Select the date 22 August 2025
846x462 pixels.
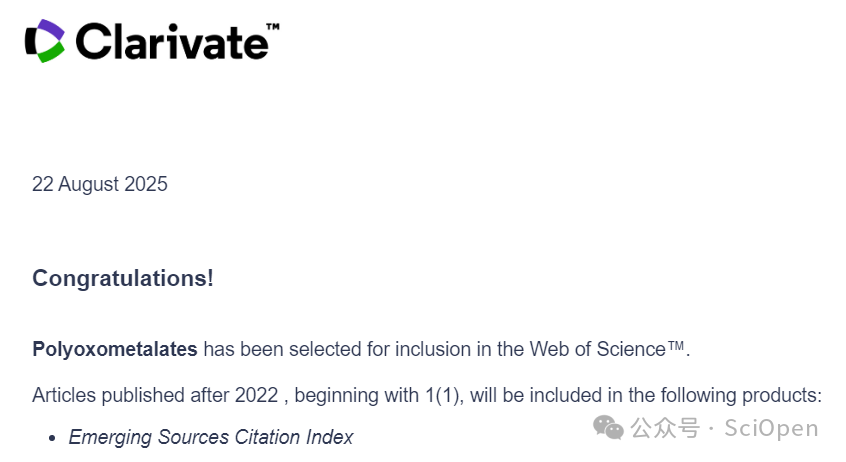[x=100, y=184]
